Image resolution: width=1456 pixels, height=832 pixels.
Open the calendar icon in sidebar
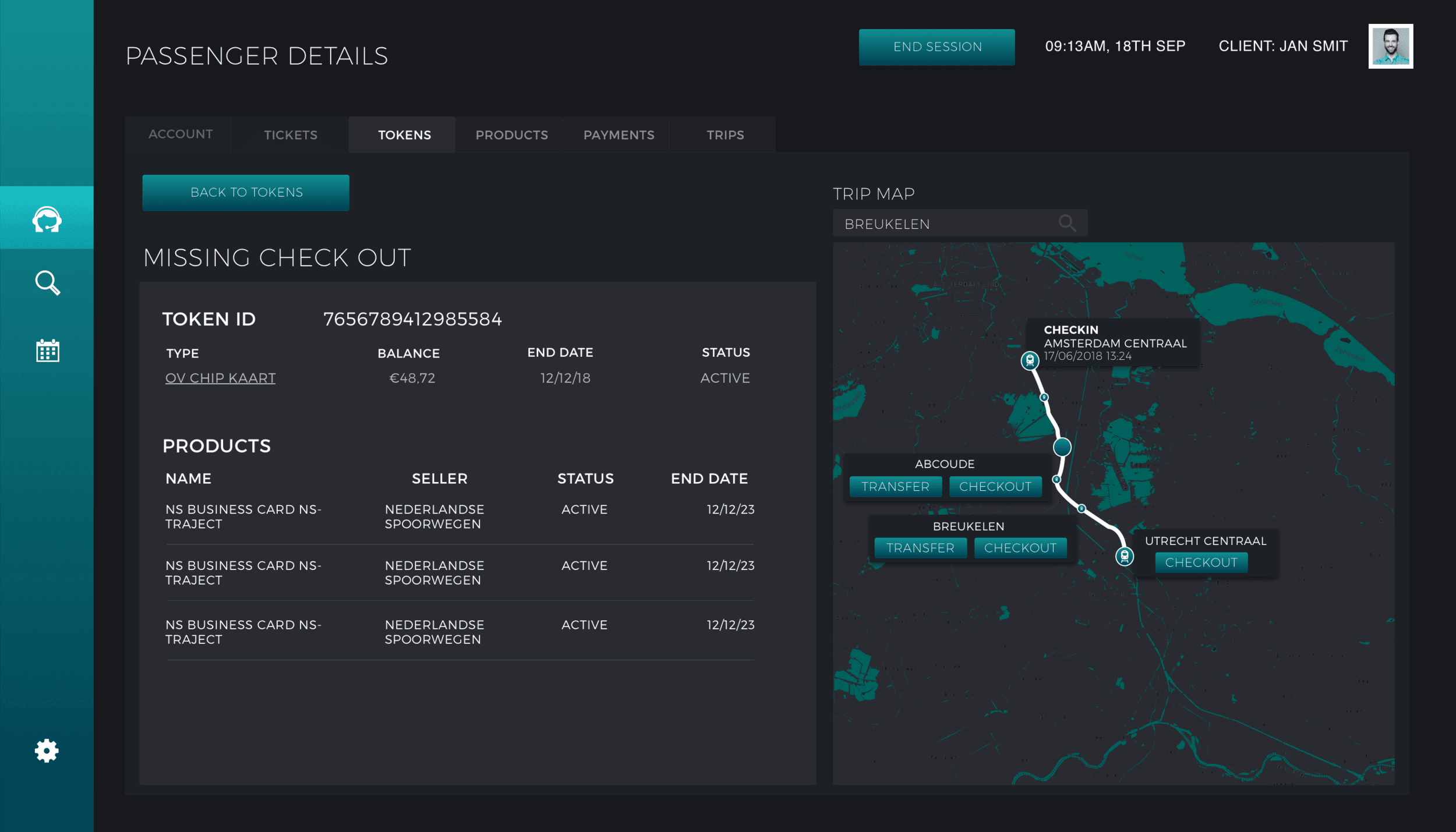coord(47,350)
